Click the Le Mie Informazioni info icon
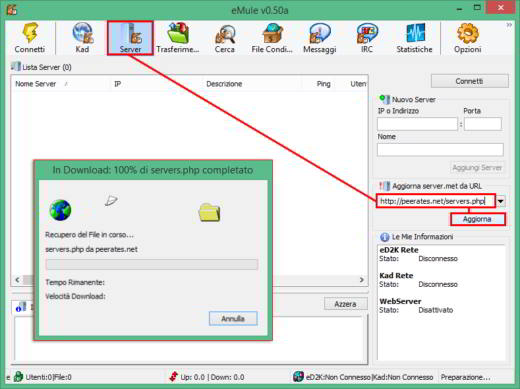520x389 pixels. coord(384,237)
